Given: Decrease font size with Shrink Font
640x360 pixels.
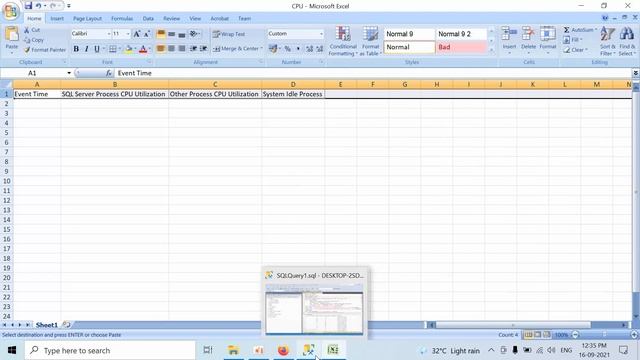Looking at the screenshot, I should point(147,34).
